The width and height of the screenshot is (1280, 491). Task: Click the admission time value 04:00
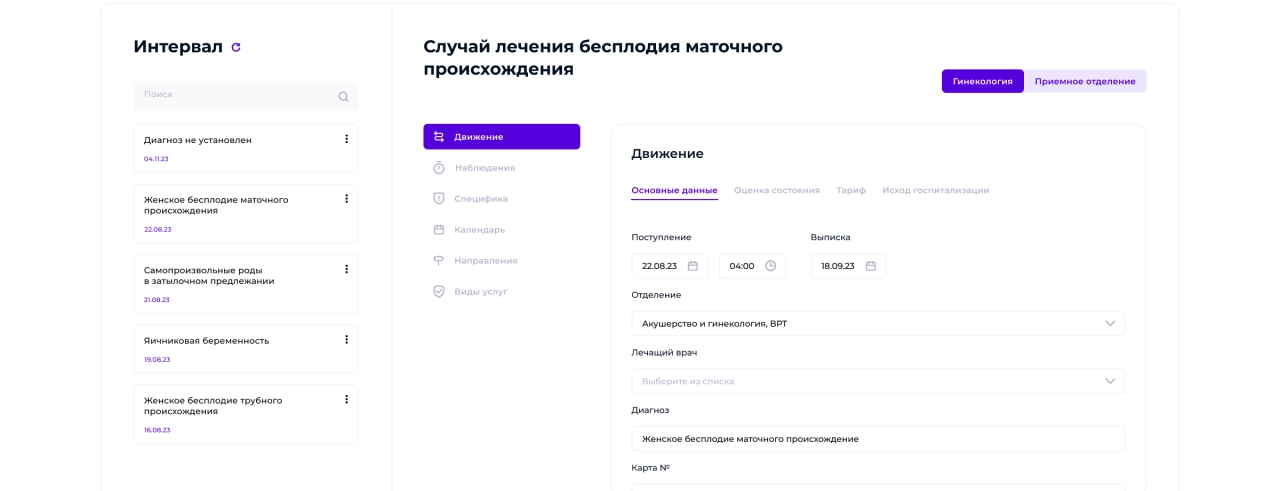pos(741,266)
